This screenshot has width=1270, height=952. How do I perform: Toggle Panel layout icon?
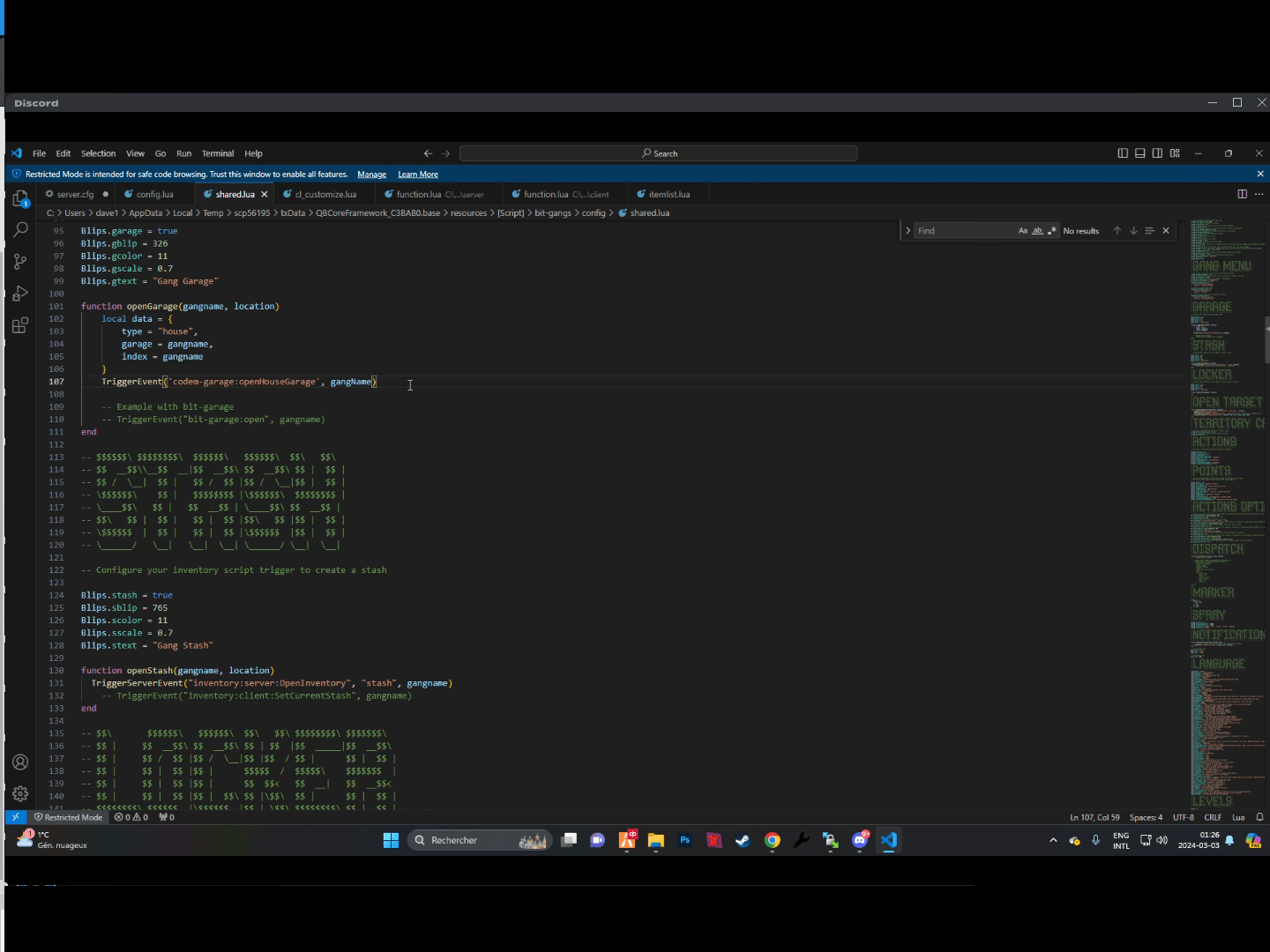(1140, 153)
